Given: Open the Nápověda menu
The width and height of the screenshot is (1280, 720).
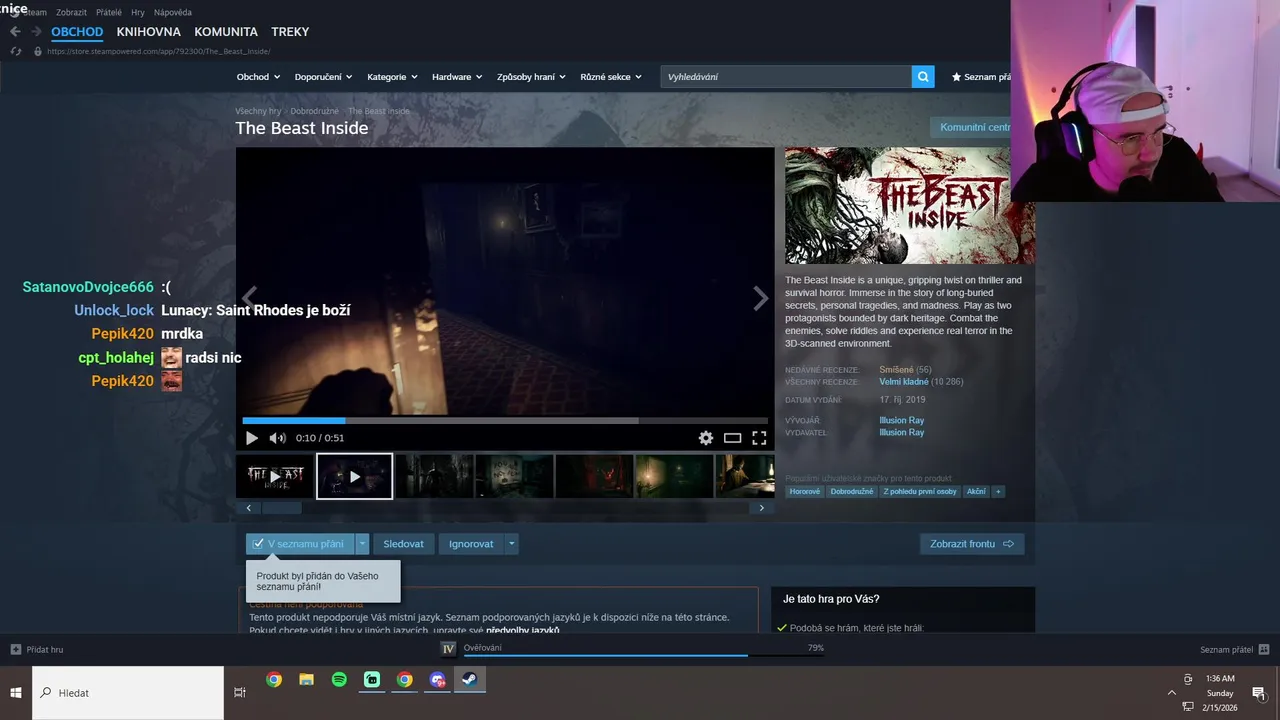Looking at the screenshot, I should (x=172, y=12).
